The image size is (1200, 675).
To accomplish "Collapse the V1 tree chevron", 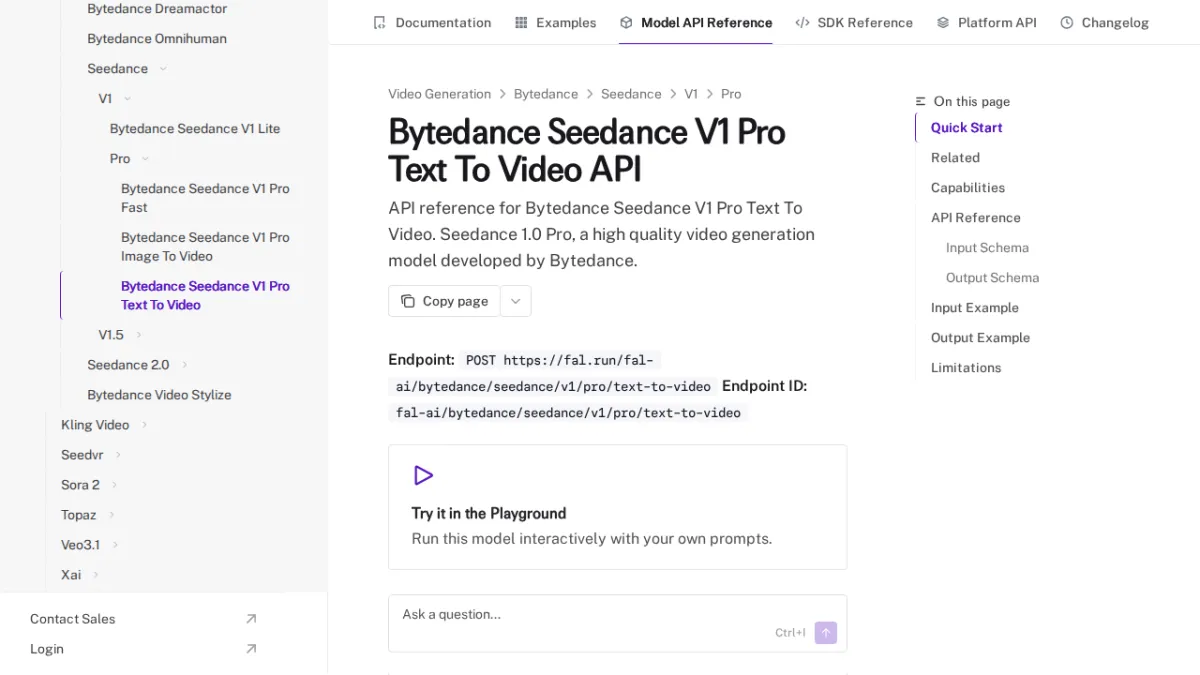I will [127, 99].
